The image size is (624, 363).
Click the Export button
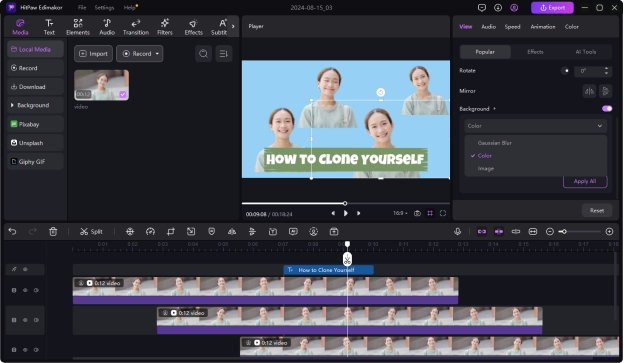point(552,8)
